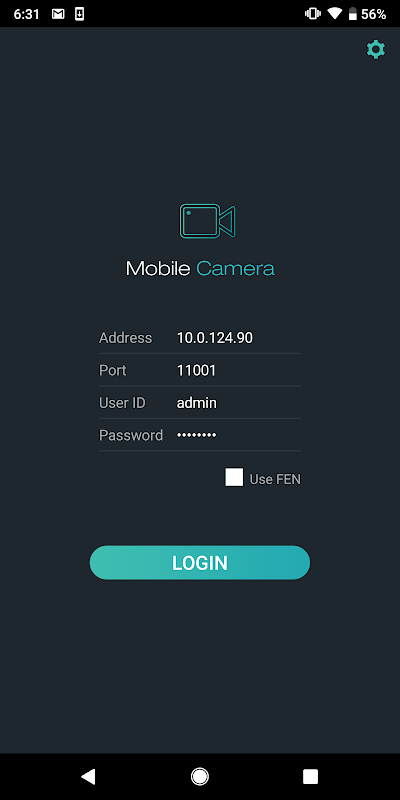Tap the status bar clock 6:31
The height and width of the screenshot is (800, 400).
pos(27,14)
